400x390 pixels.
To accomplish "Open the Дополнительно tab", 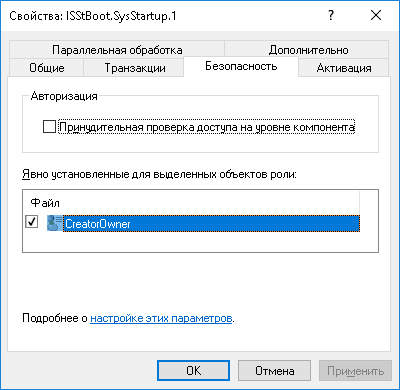I will (308, 50).
